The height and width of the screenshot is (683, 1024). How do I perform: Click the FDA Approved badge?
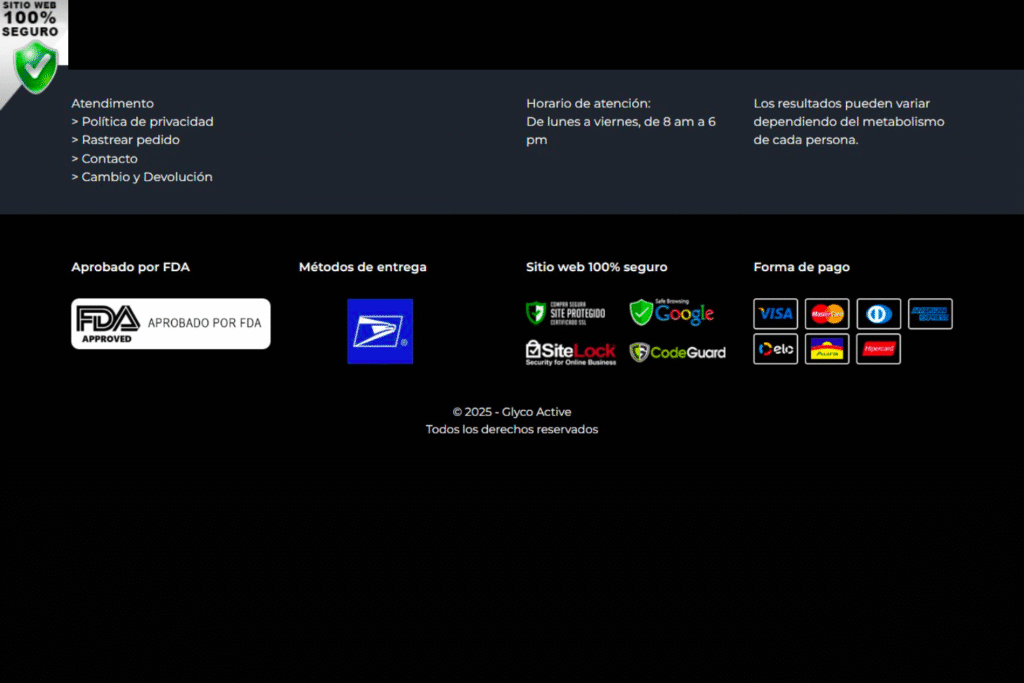170,324
